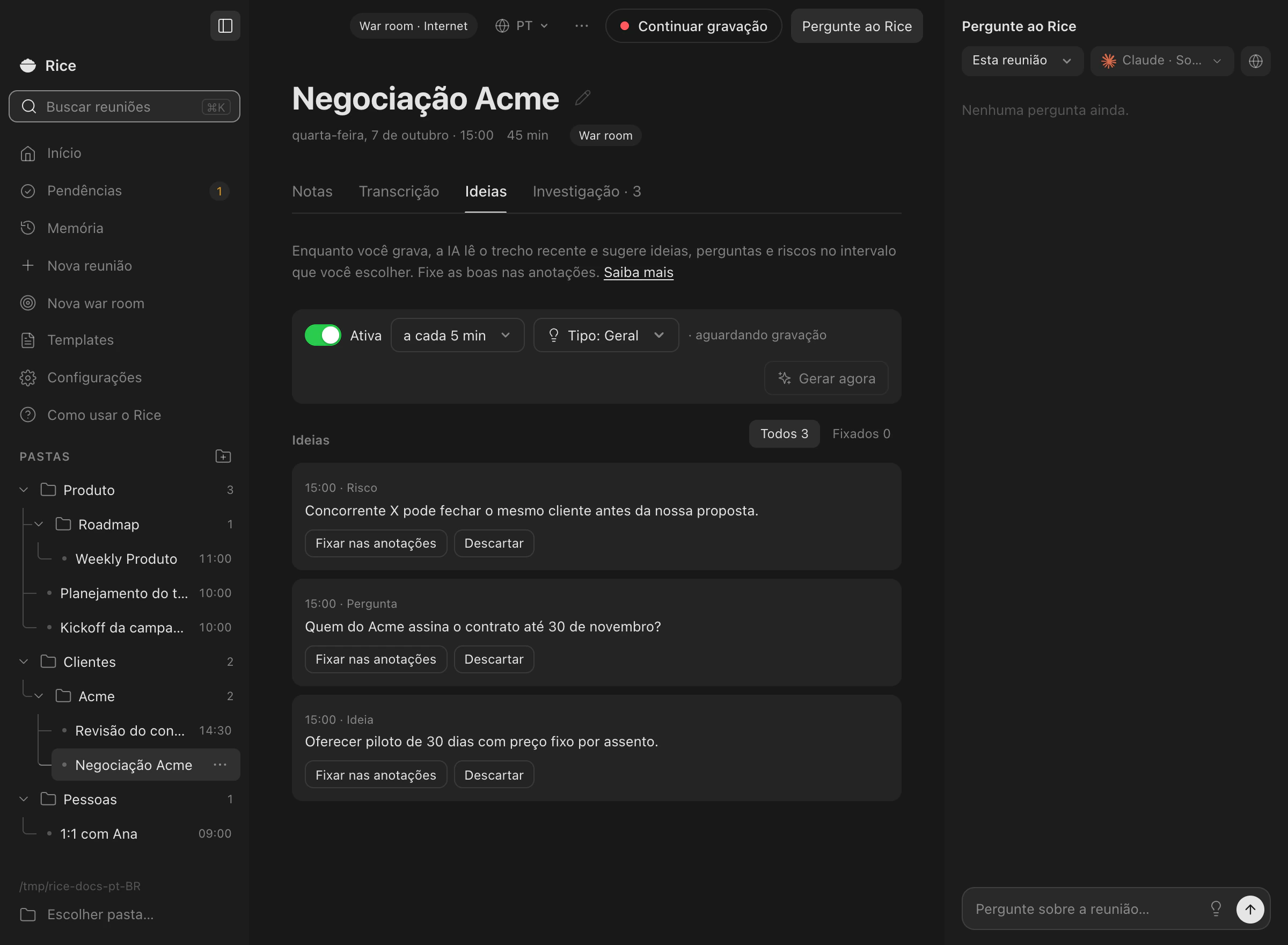Open the Weekly Produto meeting
1288x945 pixels.
[146, 559]
